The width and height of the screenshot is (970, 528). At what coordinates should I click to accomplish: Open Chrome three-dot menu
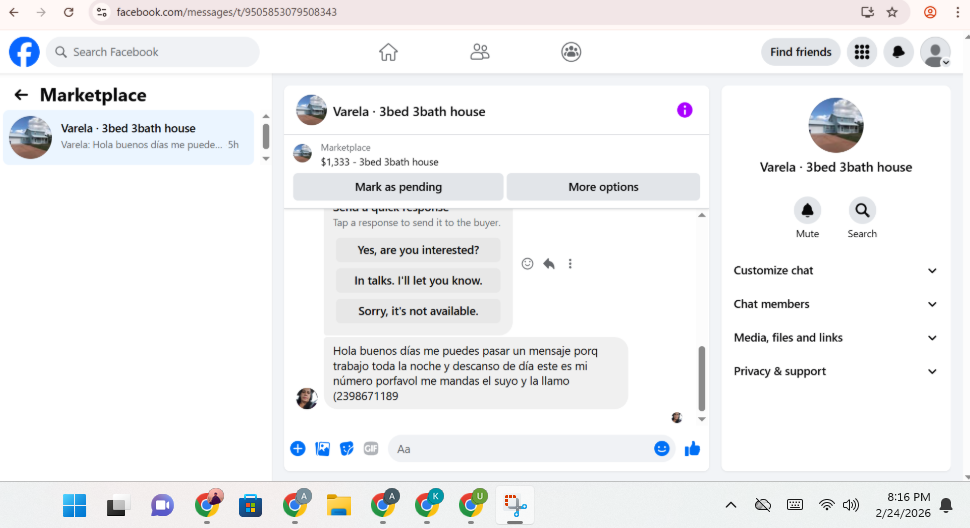(957, 12)
